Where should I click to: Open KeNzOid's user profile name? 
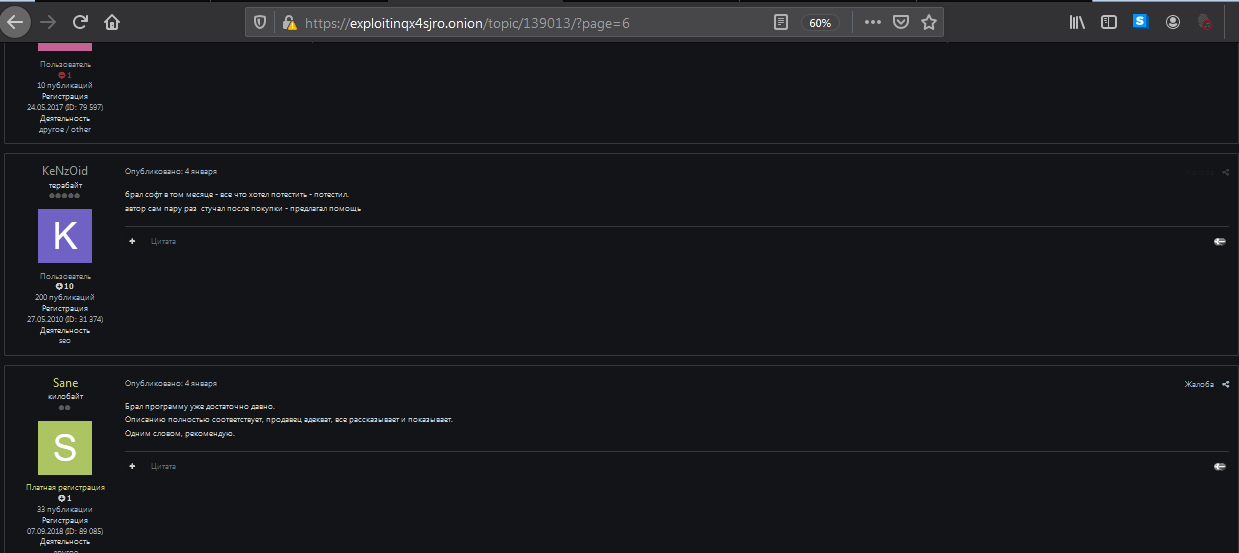65,171
